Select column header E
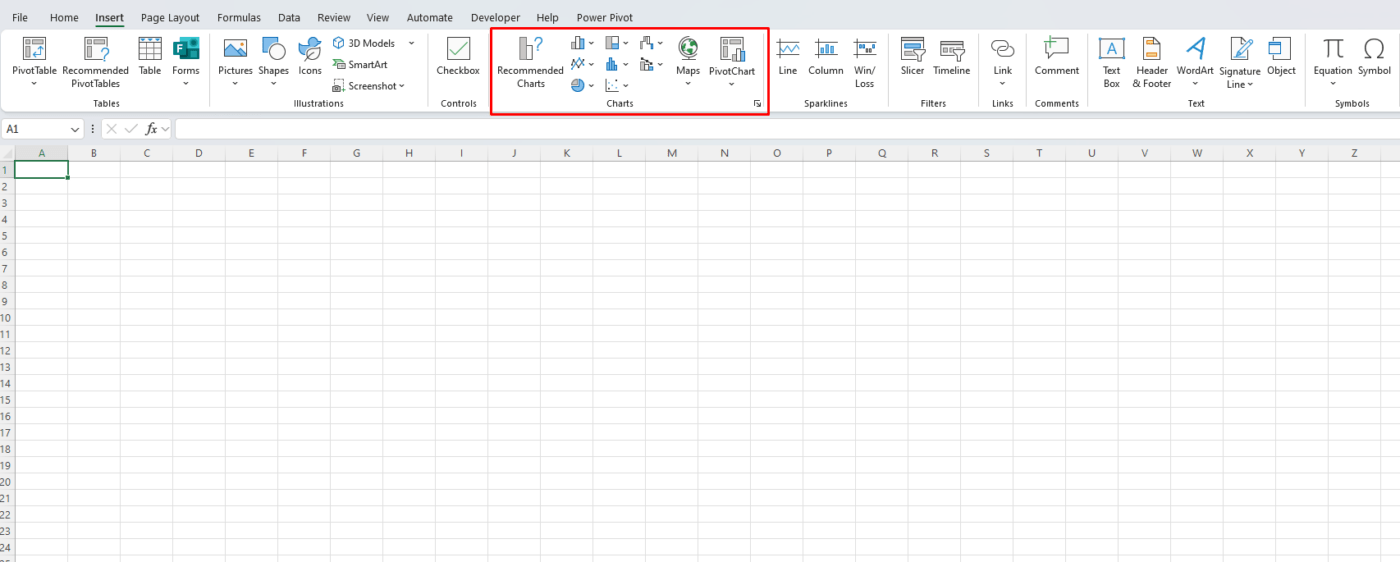Viewport: 1400px width, 562px height. 251,153
